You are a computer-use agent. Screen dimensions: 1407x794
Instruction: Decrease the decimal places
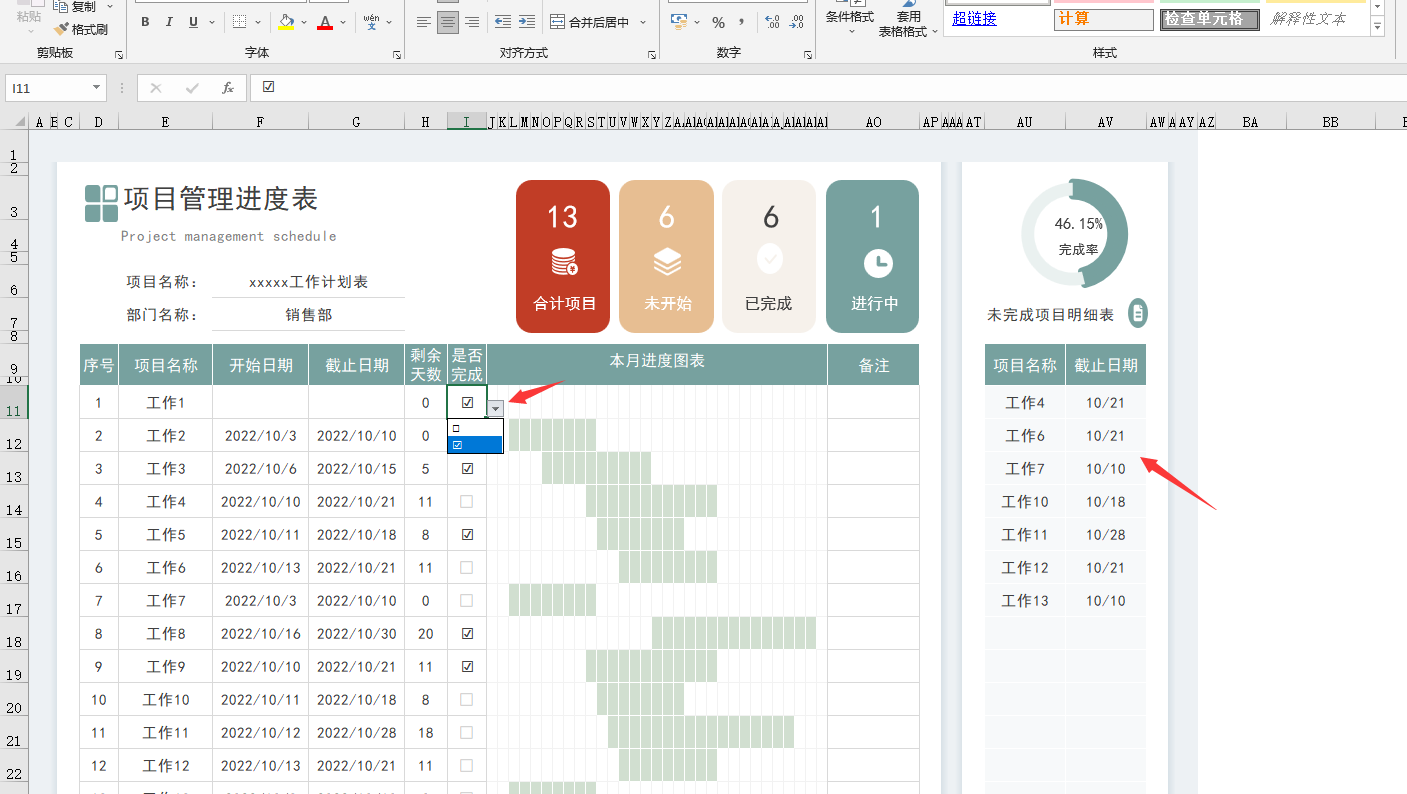[797, 22]
